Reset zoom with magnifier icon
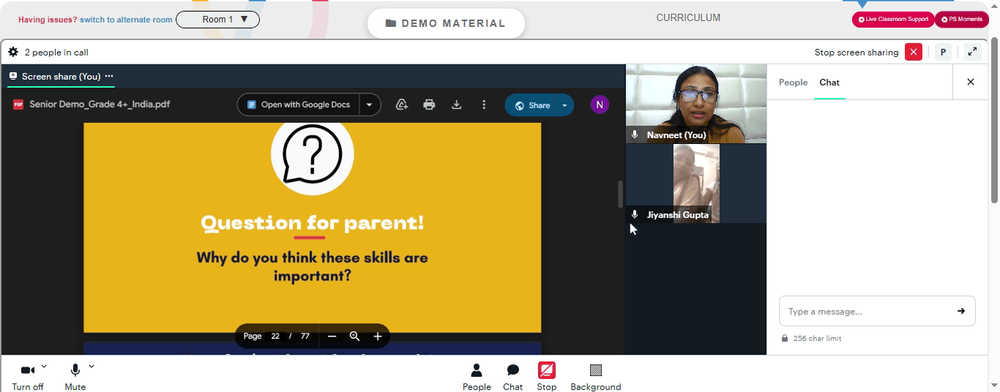This screenshot has height=392, width=1000. click(355, 336)
